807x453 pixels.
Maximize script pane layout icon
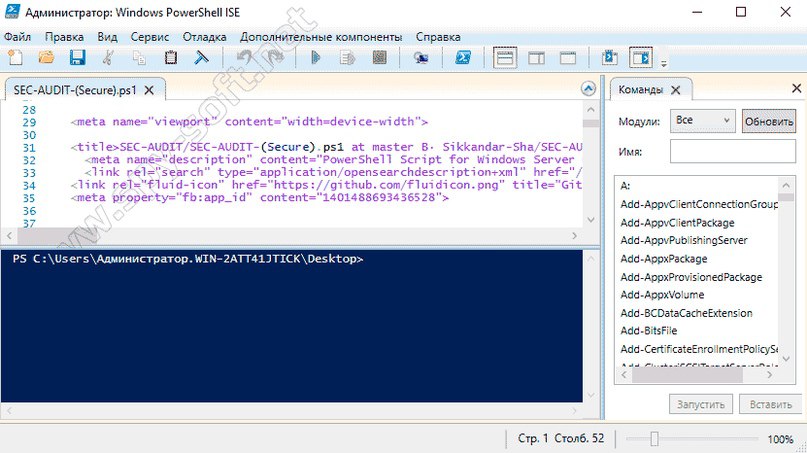568,58
